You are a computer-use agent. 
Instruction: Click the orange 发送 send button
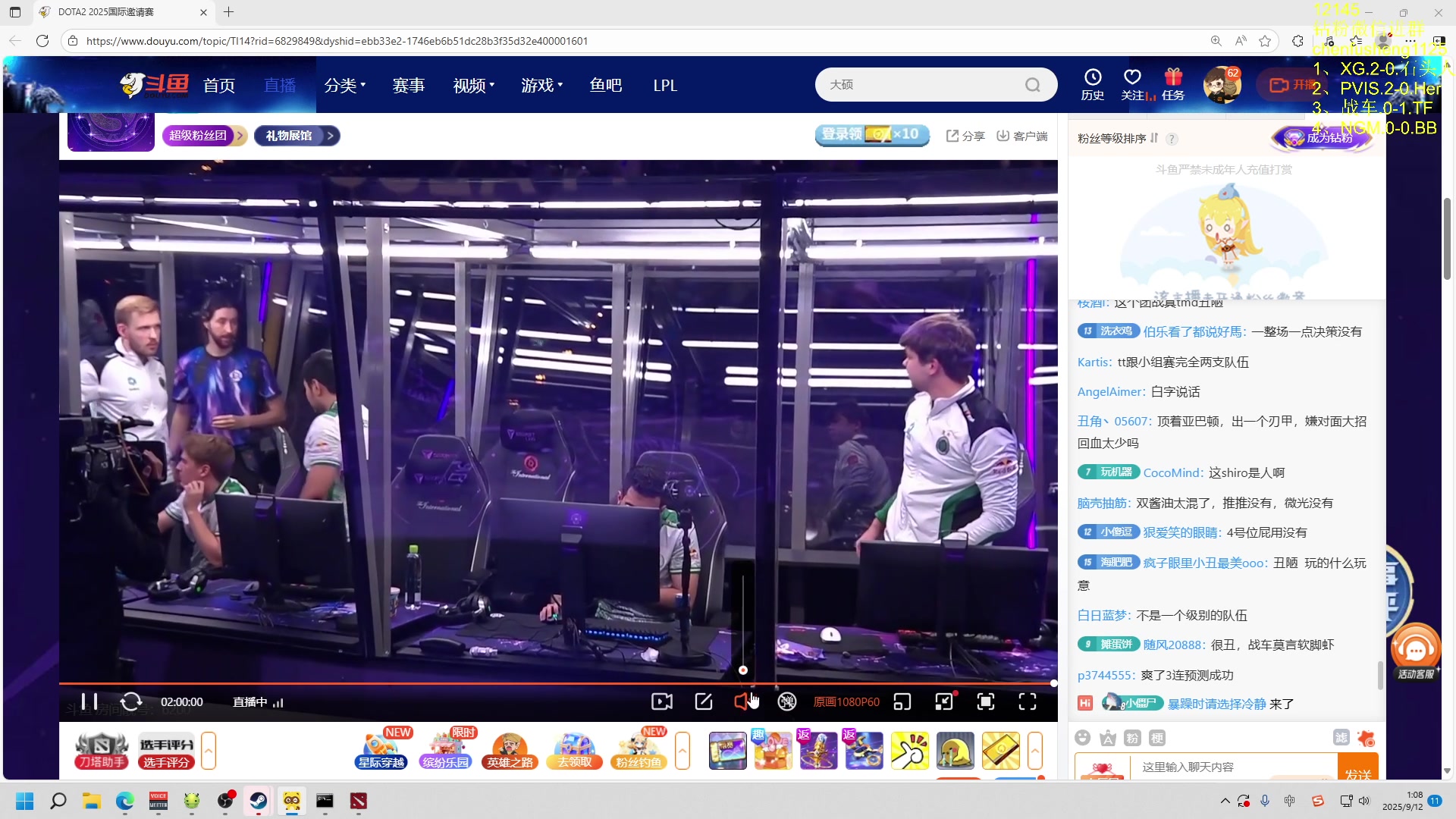[1358, 767]
